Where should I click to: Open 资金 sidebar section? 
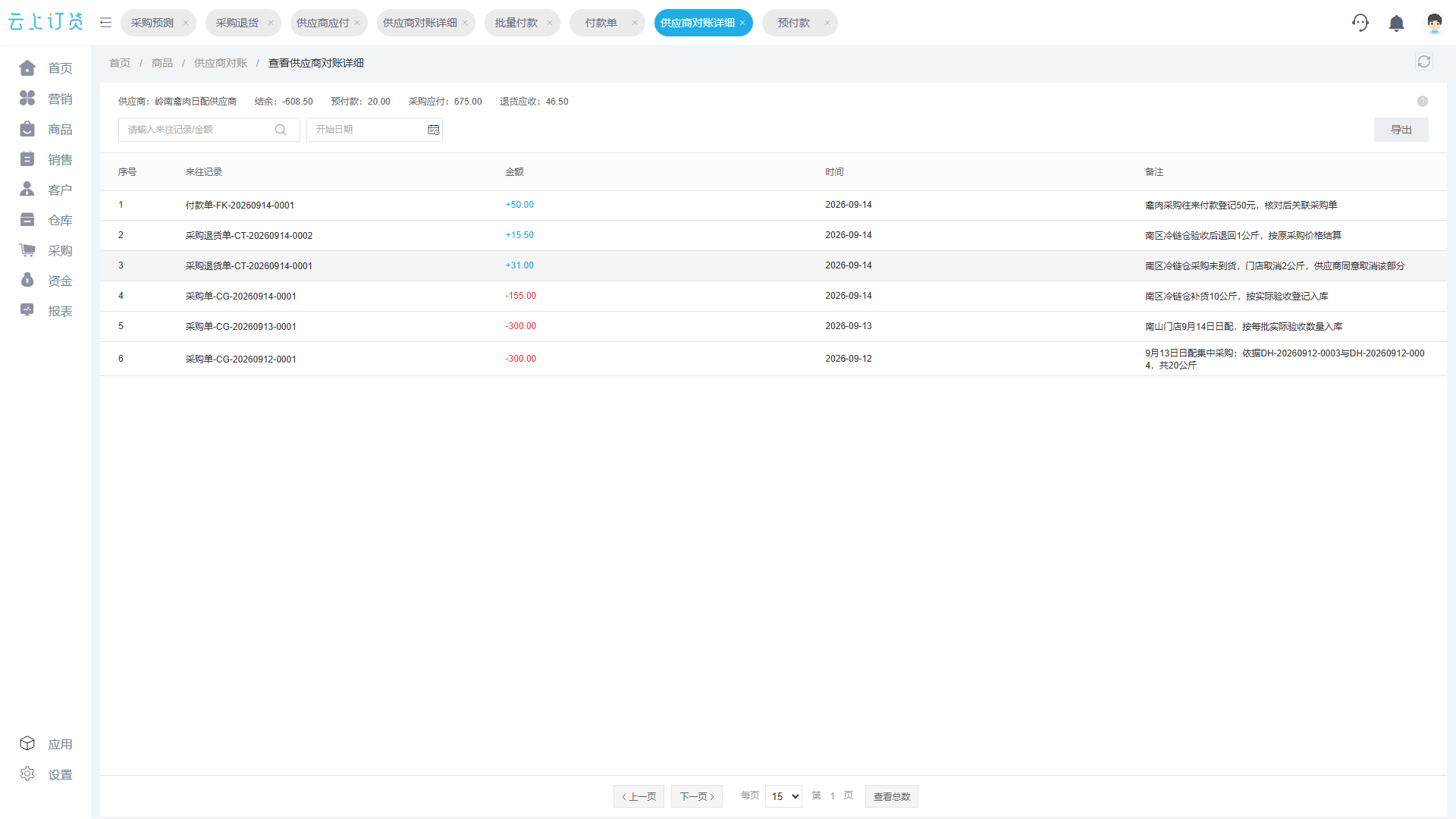tap(45, 281)
